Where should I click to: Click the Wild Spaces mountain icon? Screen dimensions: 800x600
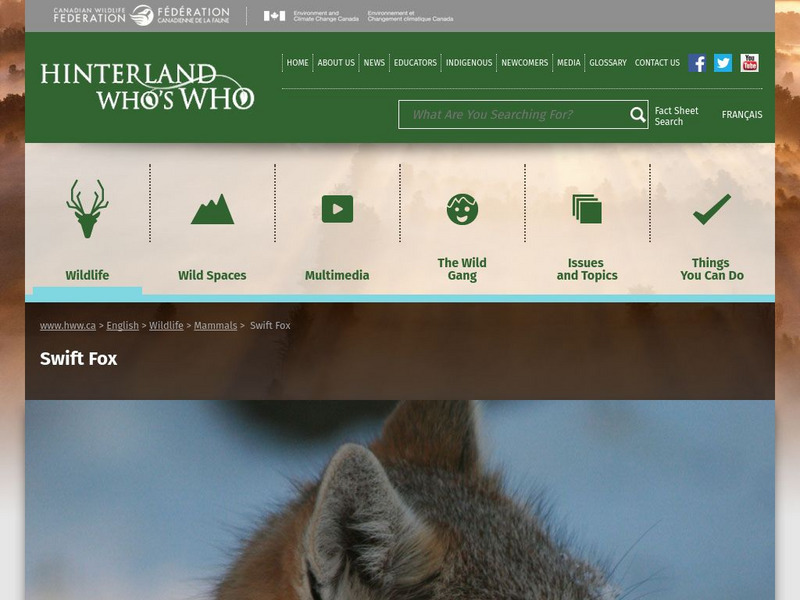212,207
